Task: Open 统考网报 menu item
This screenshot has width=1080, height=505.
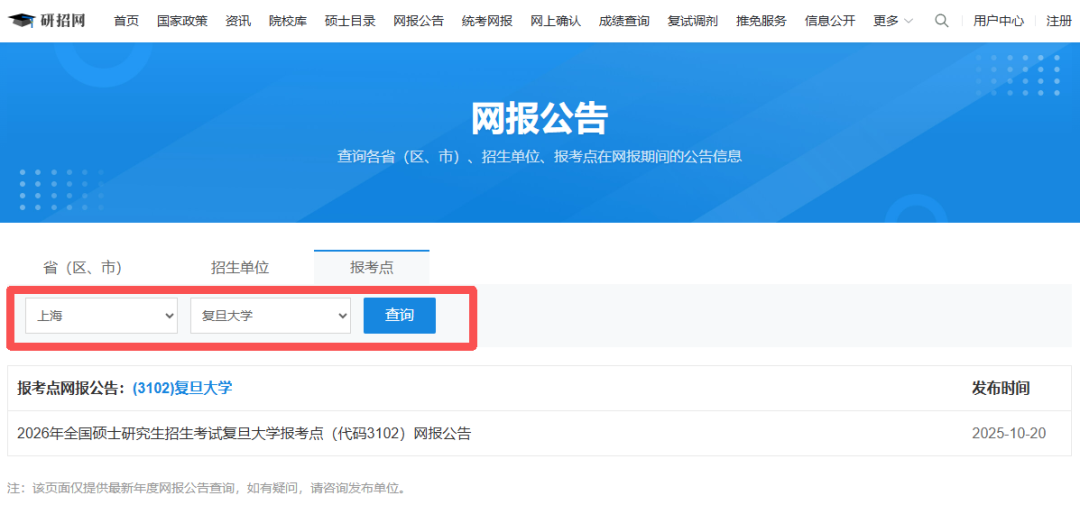Action: click(x=487, y=21)
